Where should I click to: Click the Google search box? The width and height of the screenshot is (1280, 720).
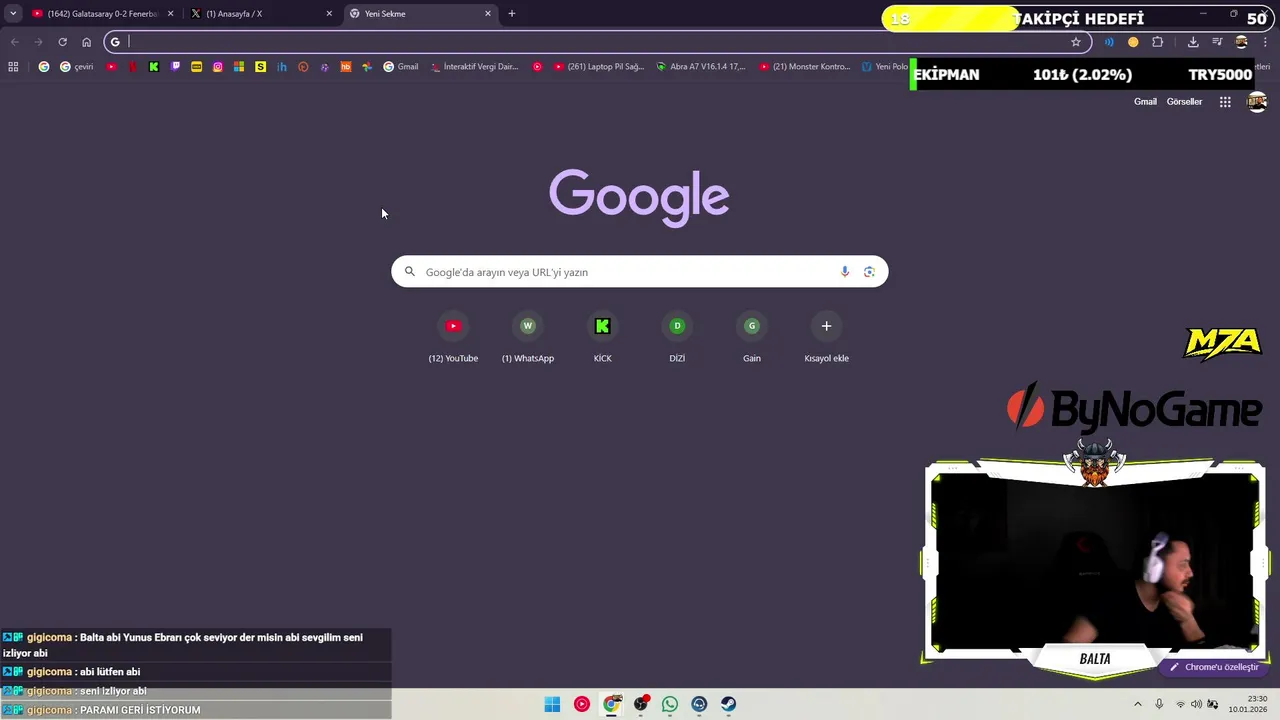pyautogui.click(x=640, y=272)
